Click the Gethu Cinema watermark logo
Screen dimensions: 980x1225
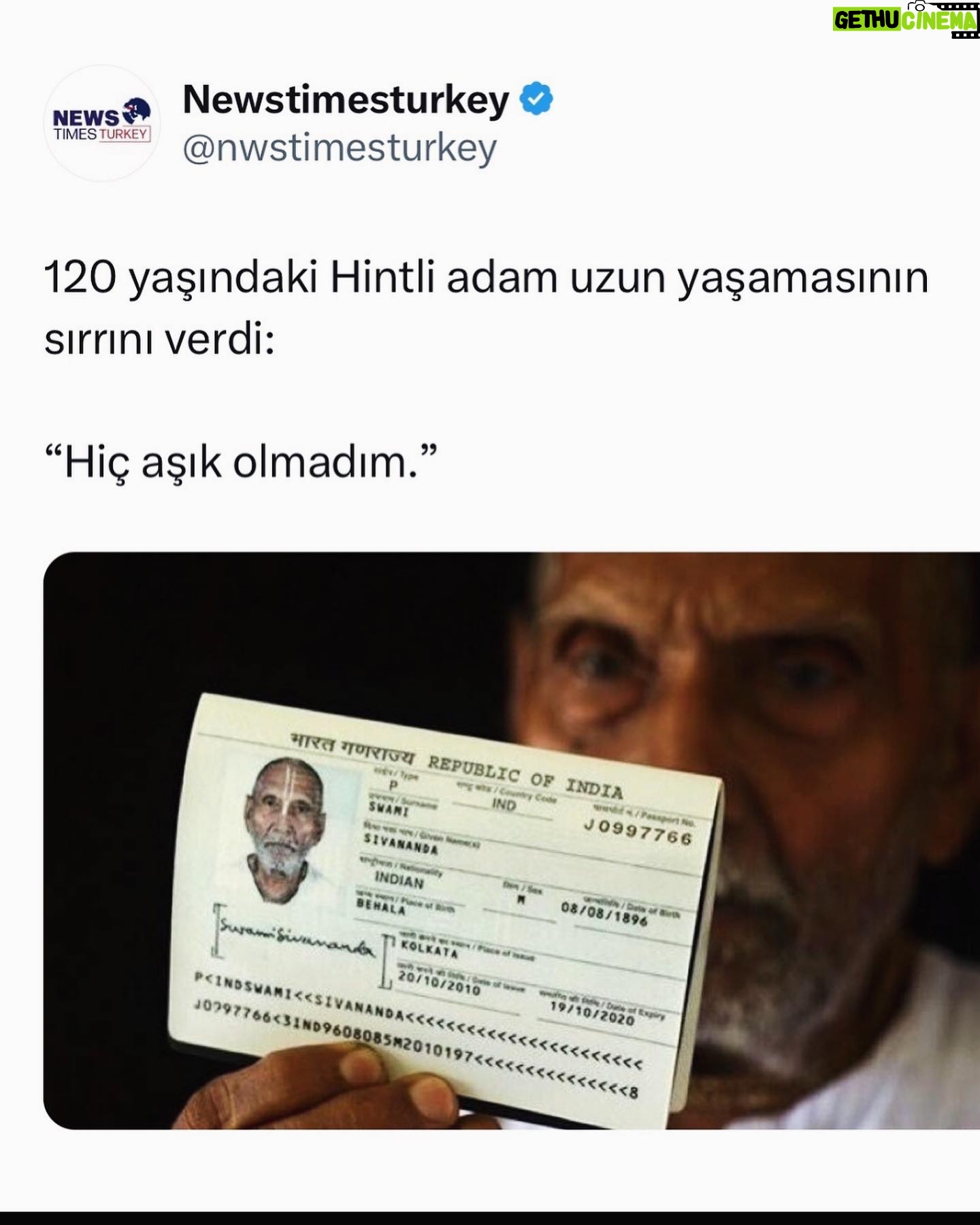pyautogui.click(x=905, y=19)
